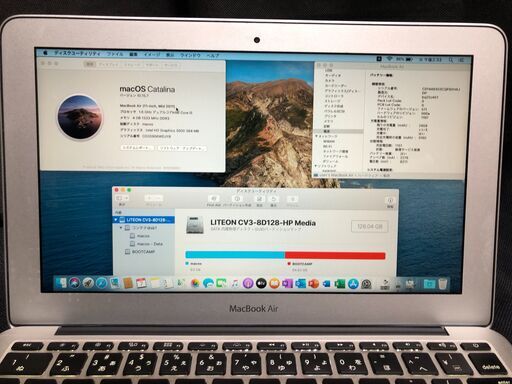Collapse the LITEON CV3-8D128 disk tree

pos(116,220)
